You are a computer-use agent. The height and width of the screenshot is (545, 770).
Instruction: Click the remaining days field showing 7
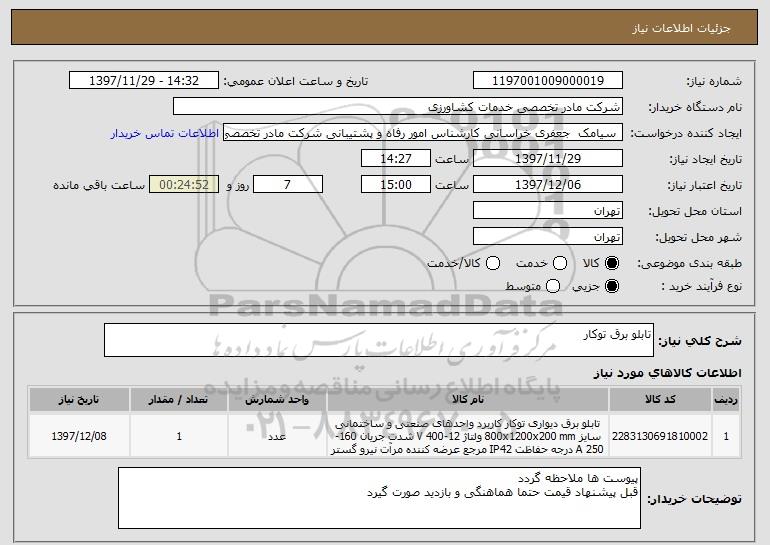coord(288,185)
